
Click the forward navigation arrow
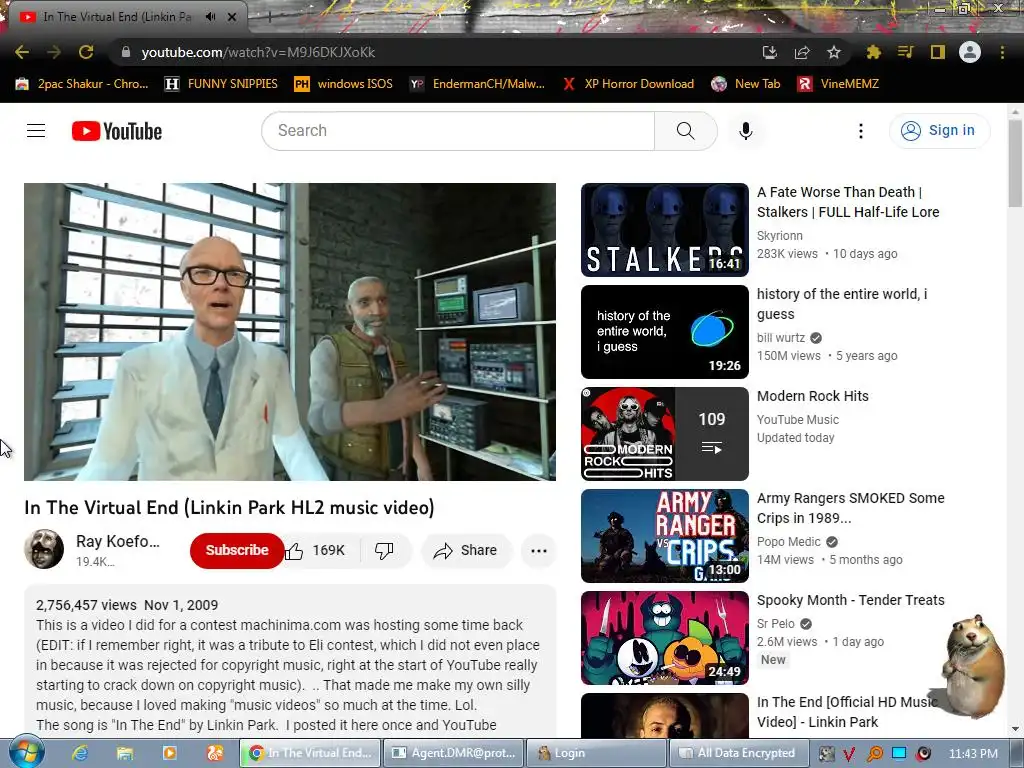coord(54,52)
